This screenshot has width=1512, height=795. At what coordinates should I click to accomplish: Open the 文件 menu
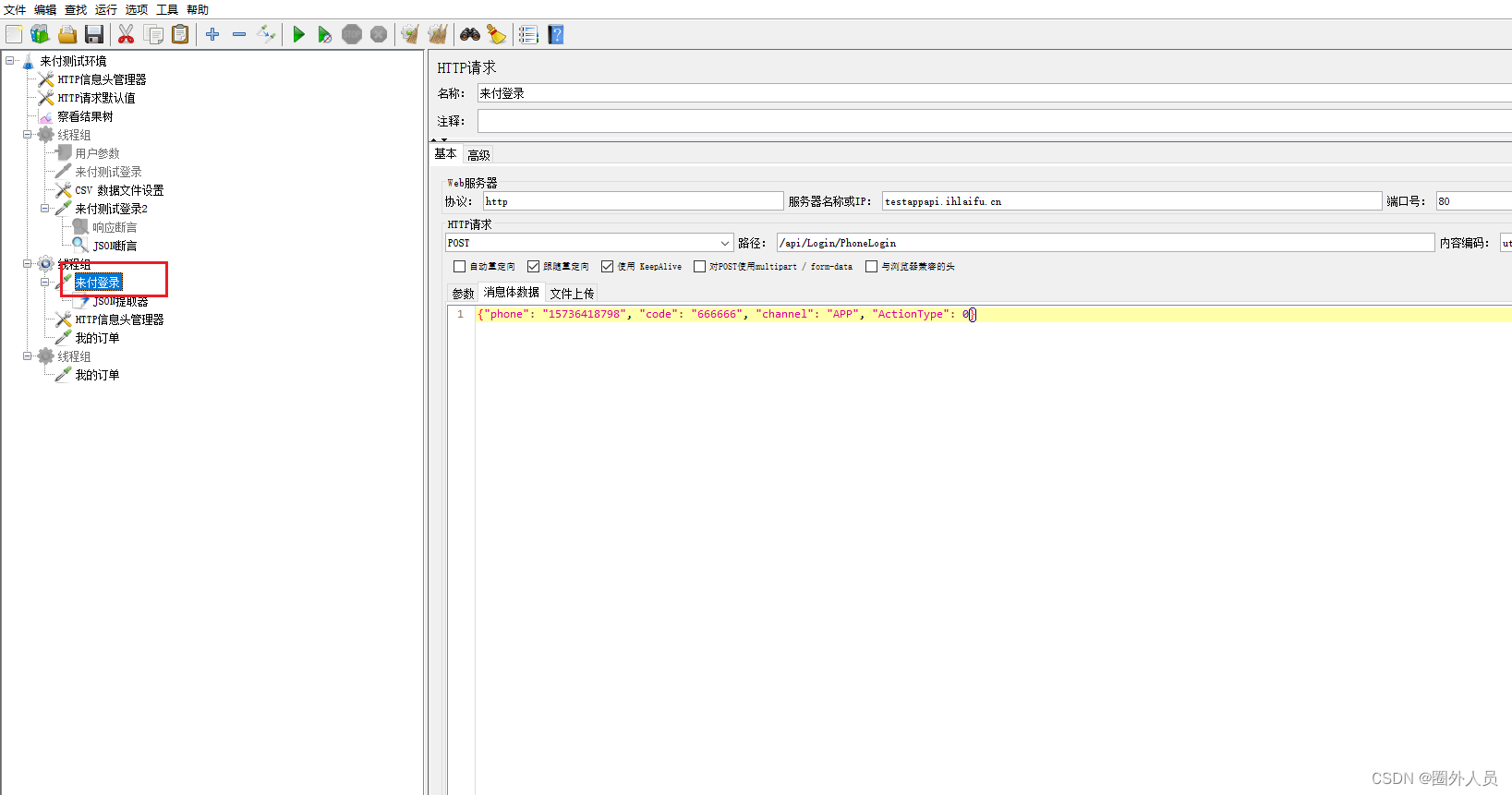pyautogui.click(x=15, y=9)
